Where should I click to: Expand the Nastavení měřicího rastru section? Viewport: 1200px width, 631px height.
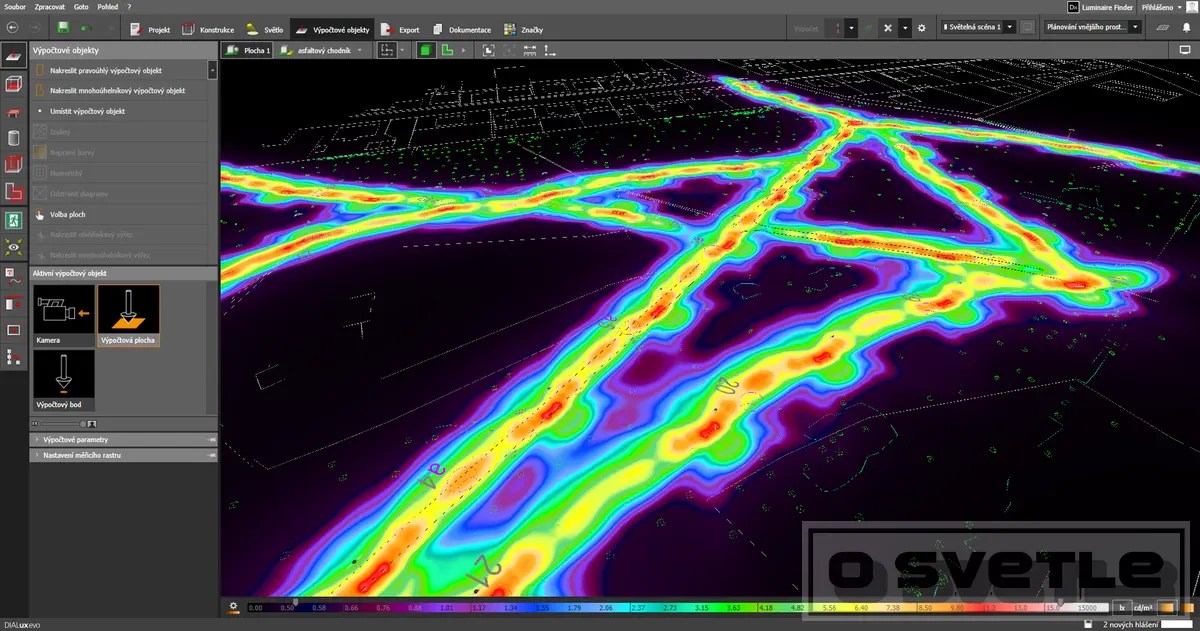click(x=124, y=455)
